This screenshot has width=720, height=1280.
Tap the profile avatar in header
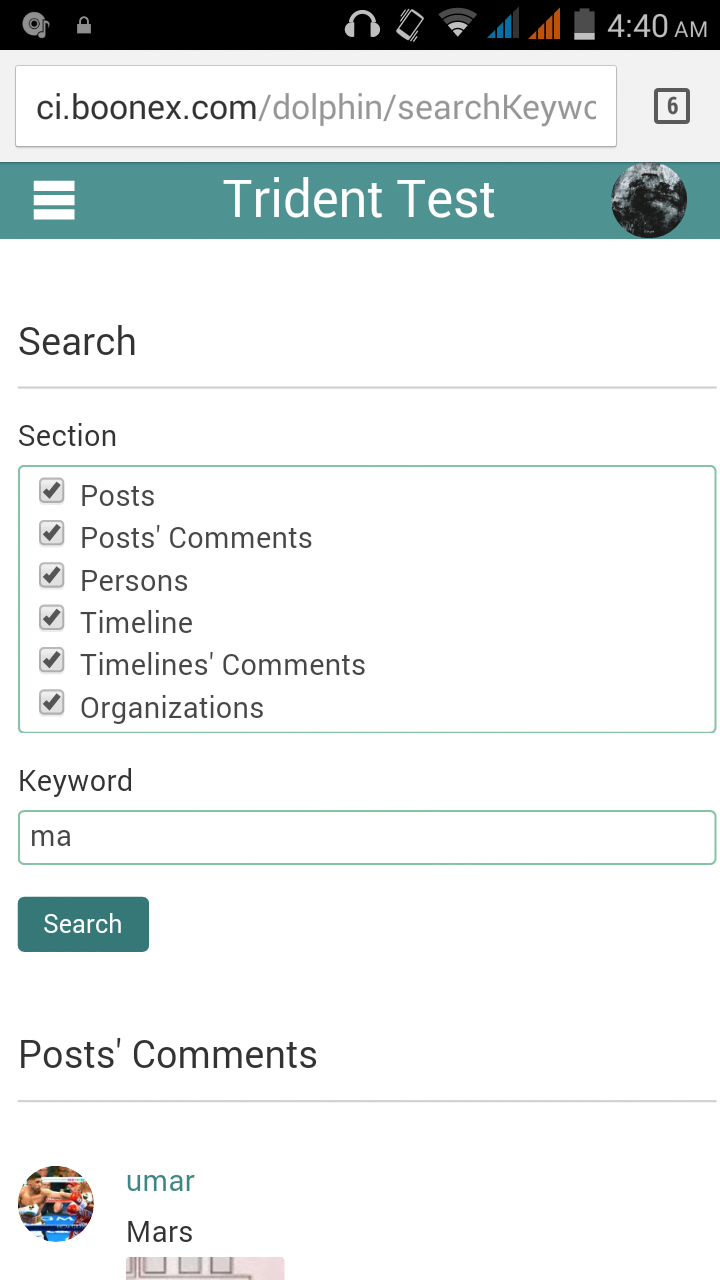(x=648, y=200)
